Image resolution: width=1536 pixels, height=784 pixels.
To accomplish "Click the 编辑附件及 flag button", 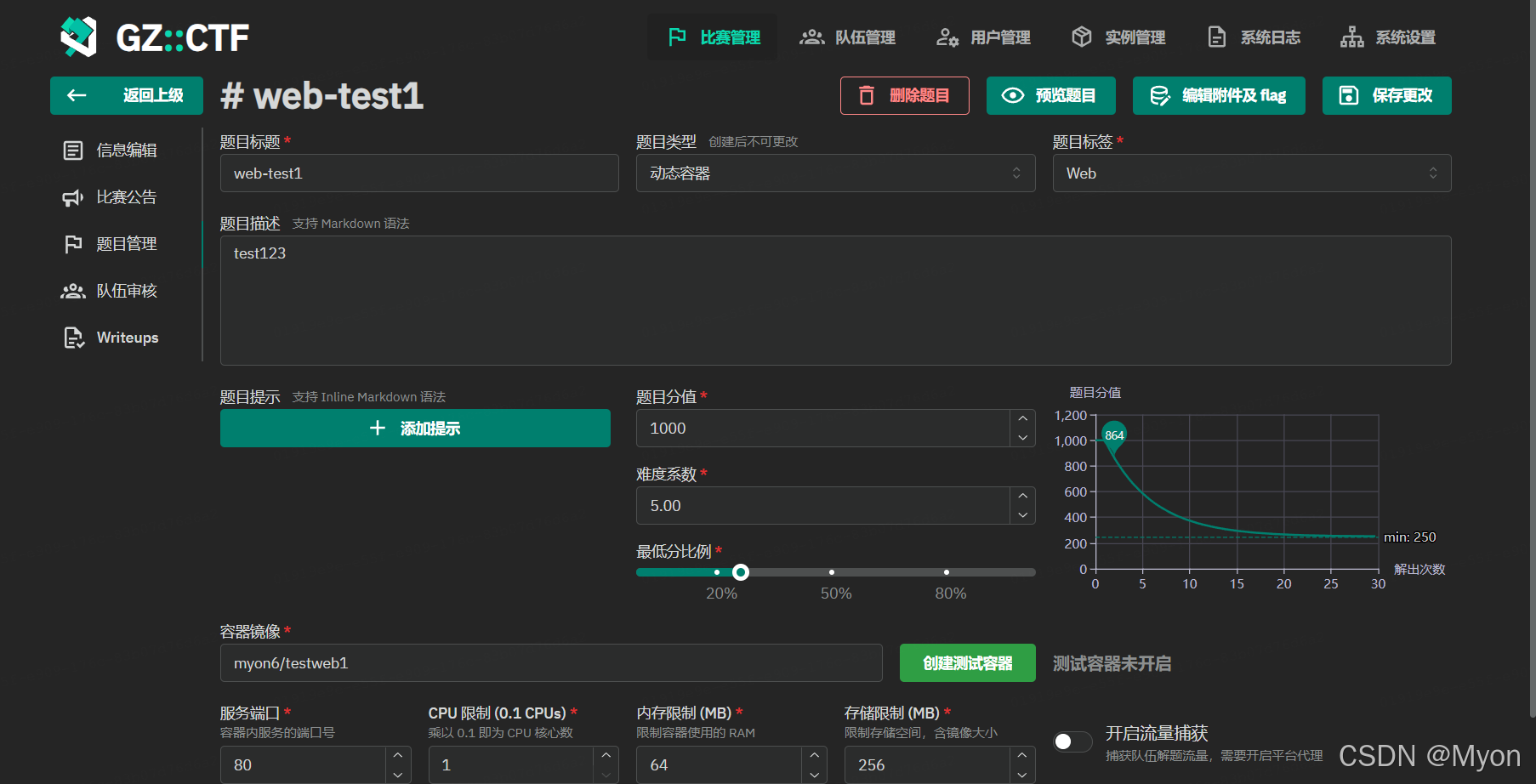I will pos(1219,95).
